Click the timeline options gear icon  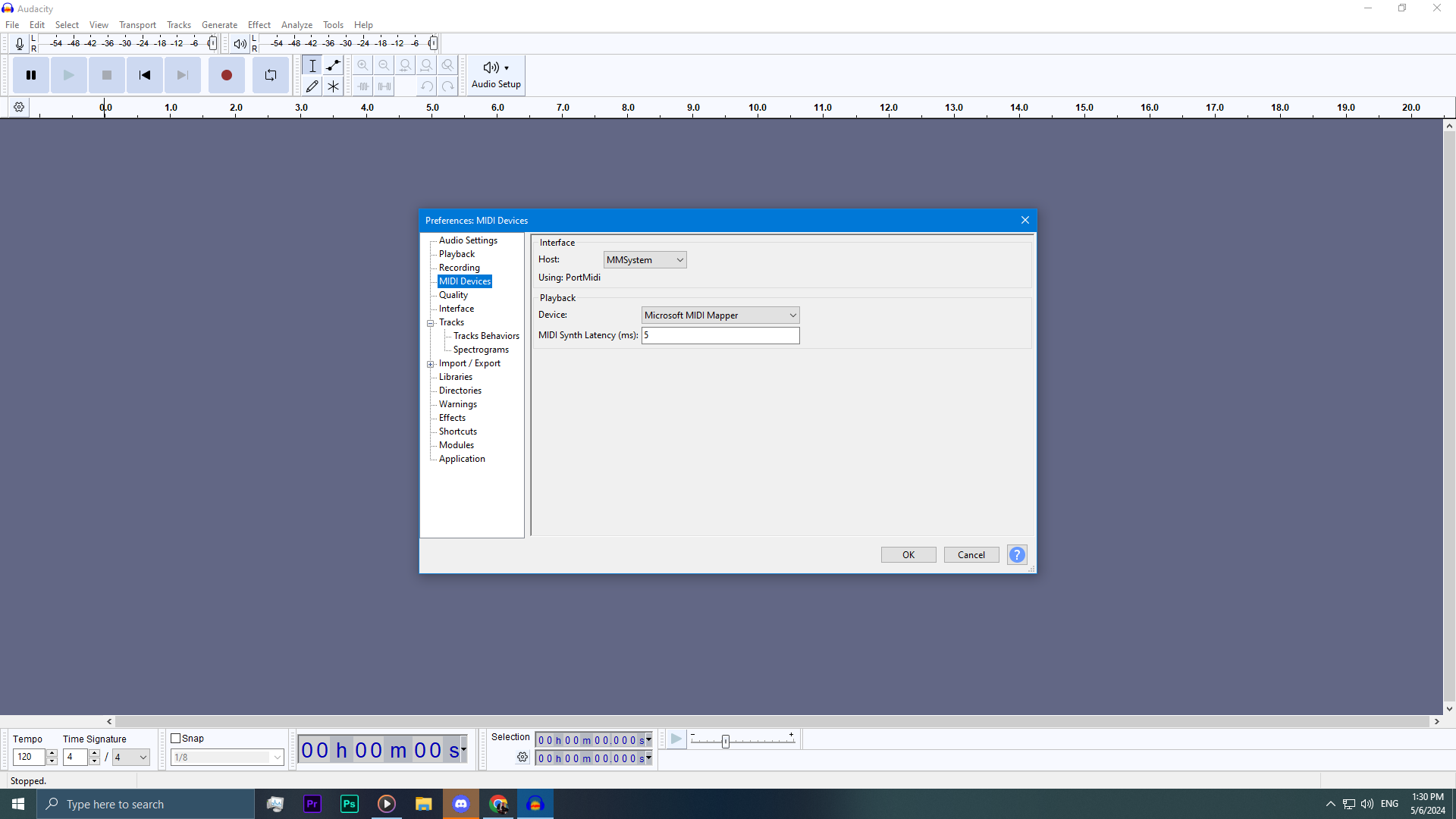click(x=19, y=108)
